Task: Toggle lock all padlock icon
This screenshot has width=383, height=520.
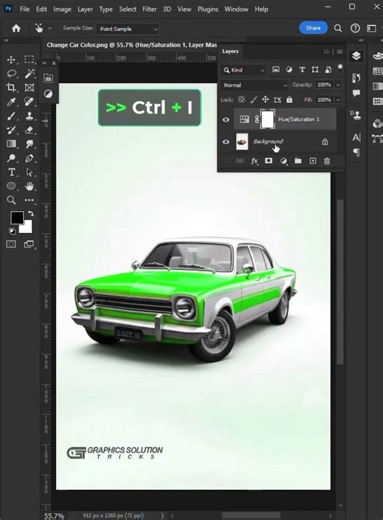Action: coord(289,99)
